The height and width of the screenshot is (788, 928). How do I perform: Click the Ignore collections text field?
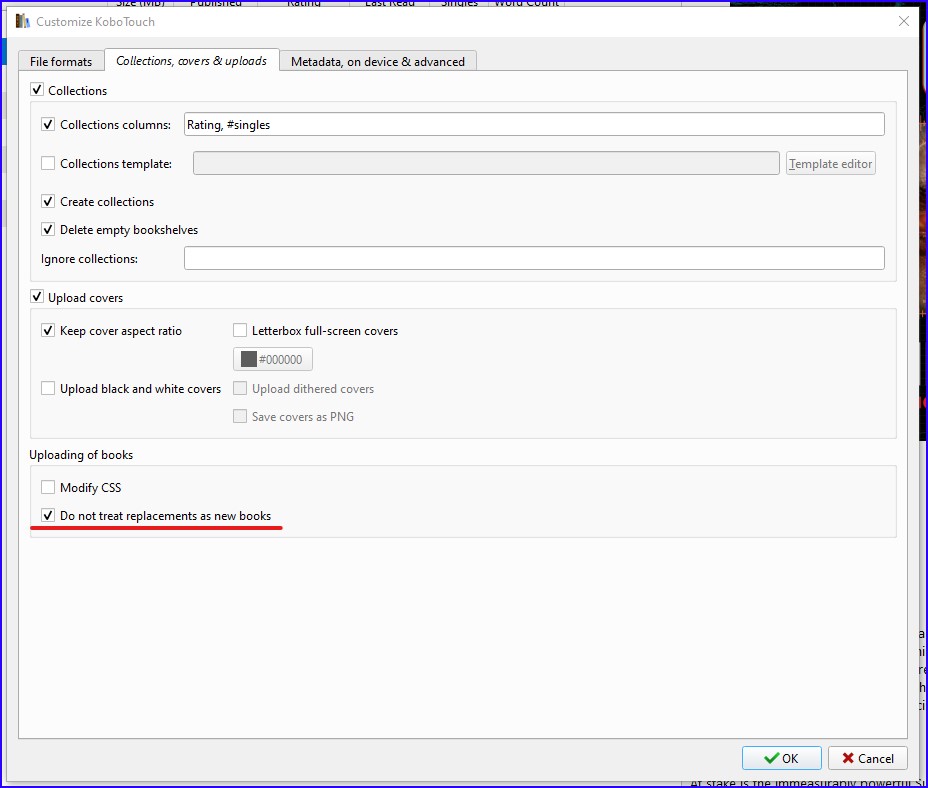point(534,258)
